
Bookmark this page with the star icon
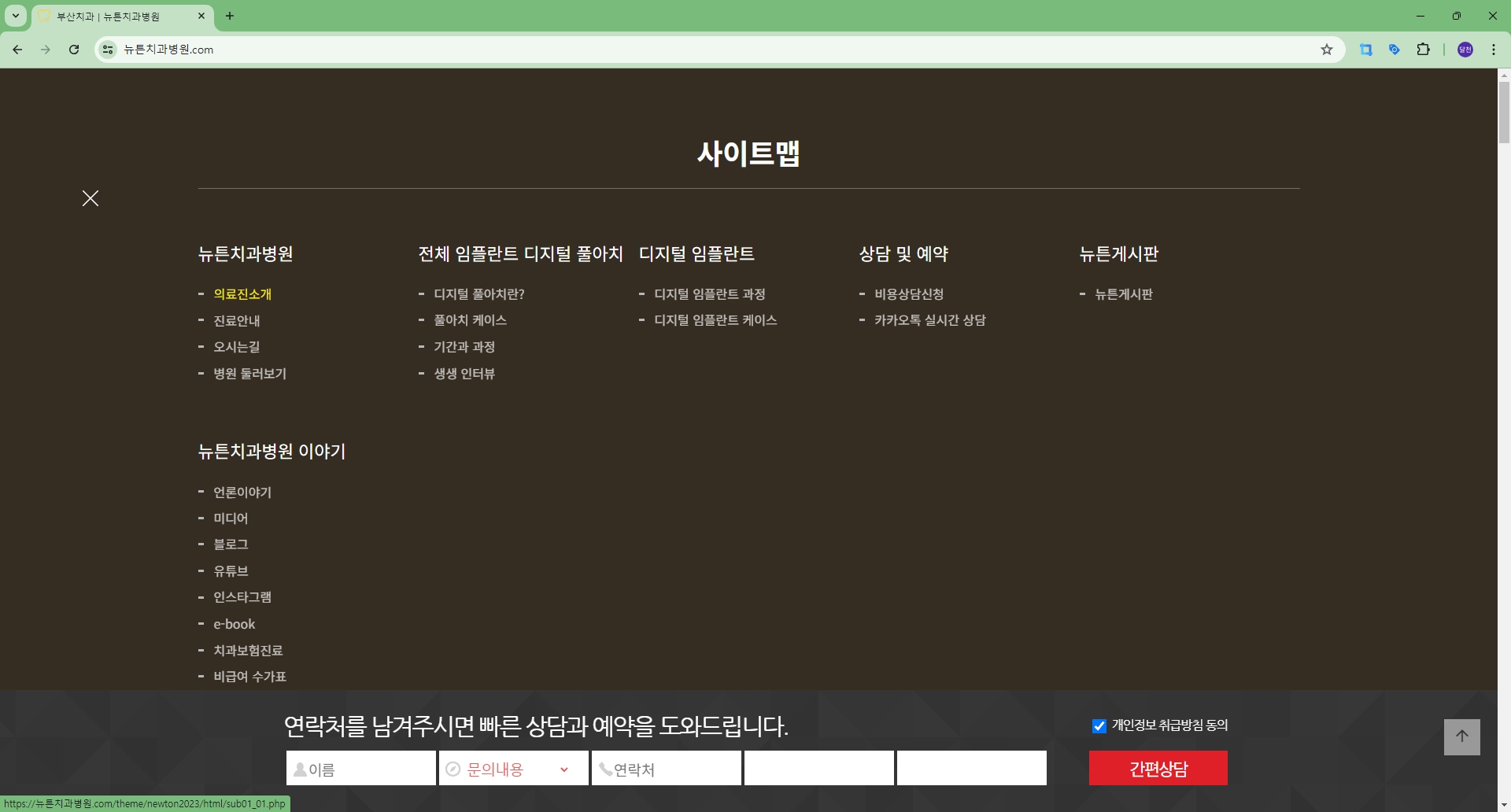1328,49
